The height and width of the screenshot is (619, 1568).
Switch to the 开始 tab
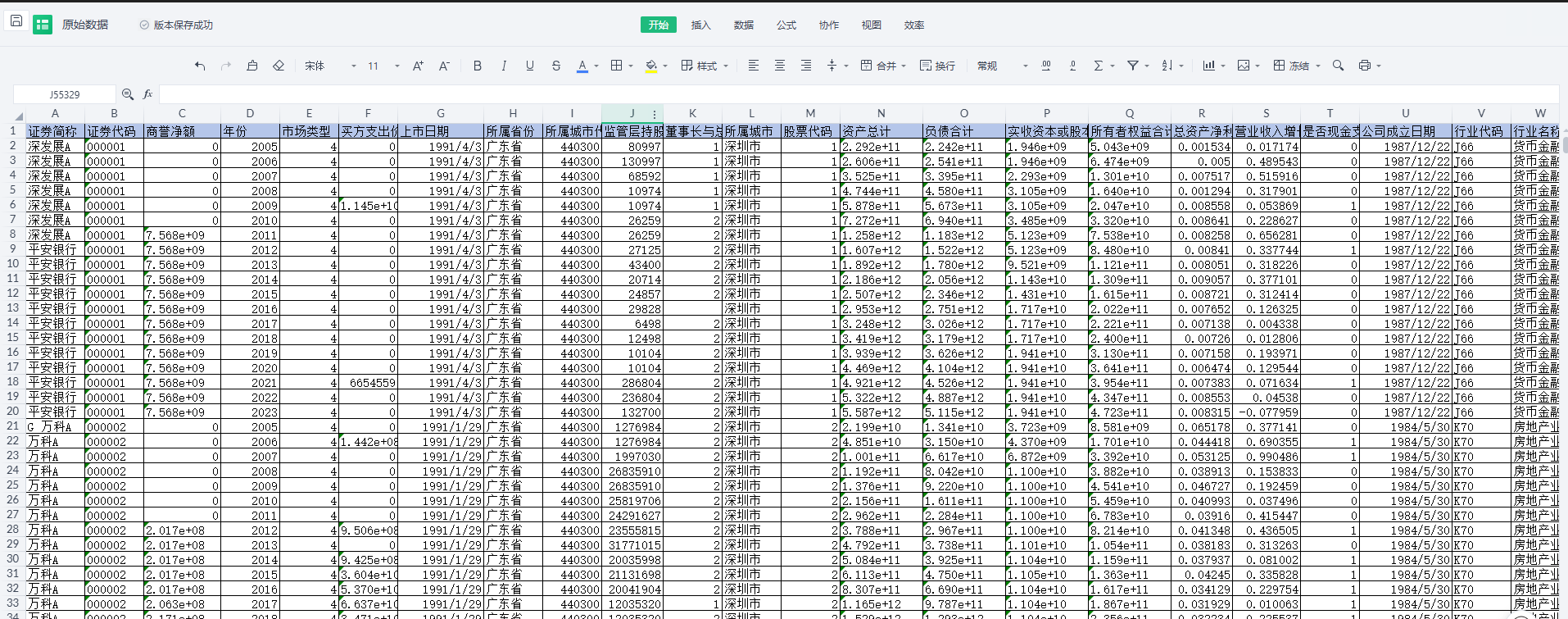click(x=659, y=25)
